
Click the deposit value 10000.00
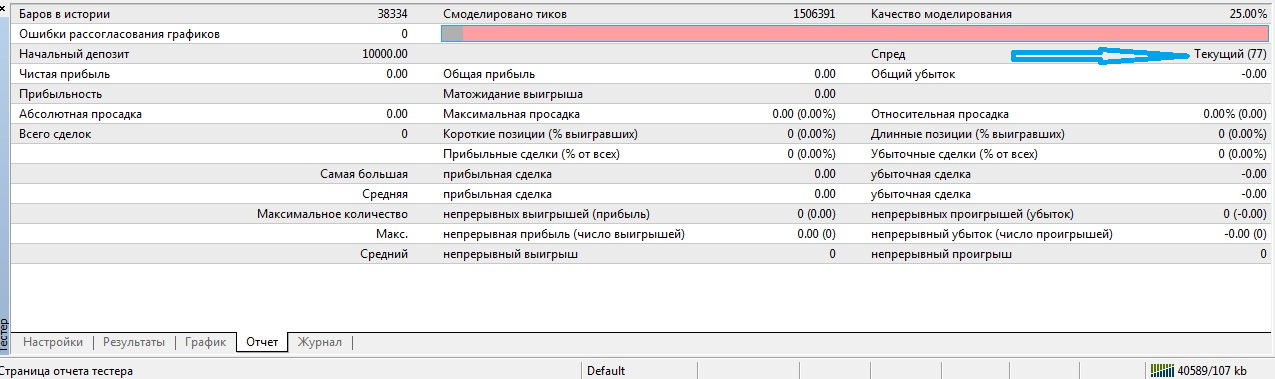[x=385, y=54]
